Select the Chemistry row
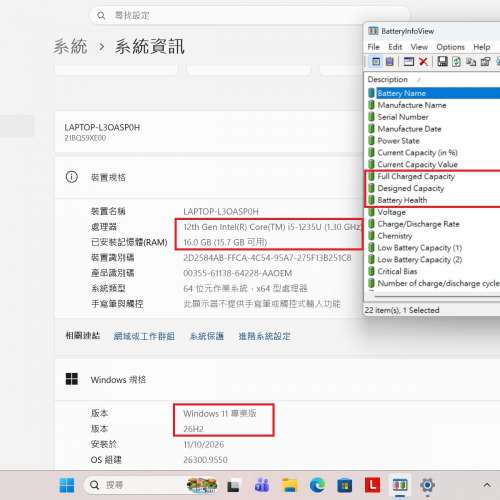 [x=433, y=236]
